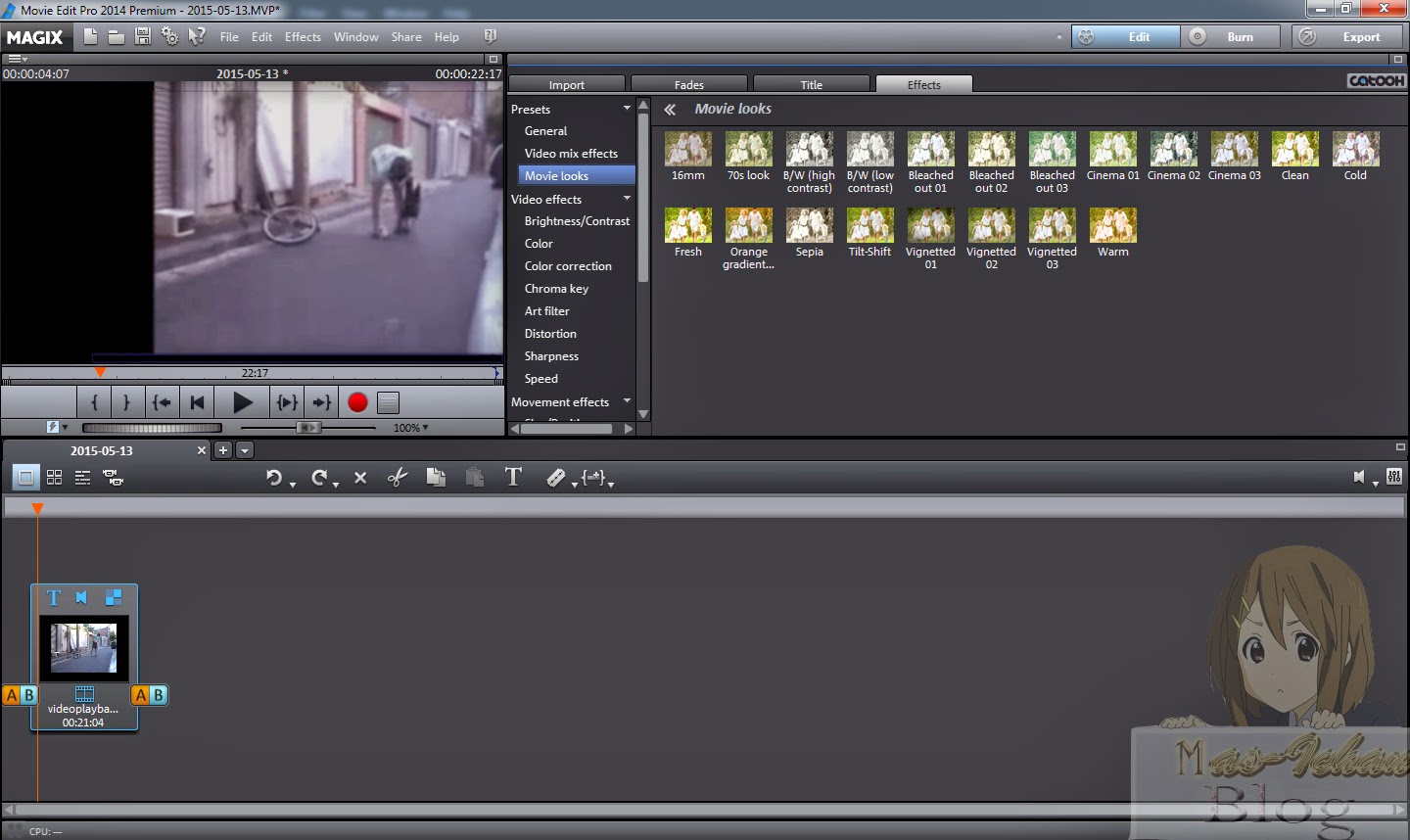The height and width of the screenshot is (840, 1410).
Task: Undo the last action
Action: click(274, 478)
